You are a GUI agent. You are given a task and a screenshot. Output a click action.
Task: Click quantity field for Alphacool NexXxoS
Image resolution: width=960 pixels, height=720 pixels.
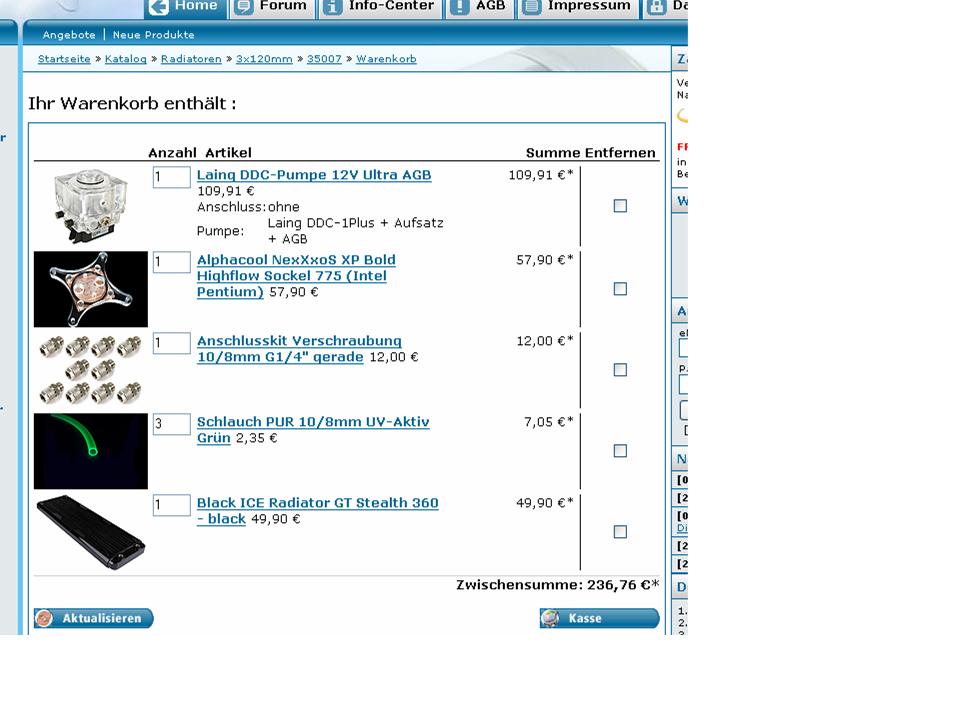(x=171, y=262)
